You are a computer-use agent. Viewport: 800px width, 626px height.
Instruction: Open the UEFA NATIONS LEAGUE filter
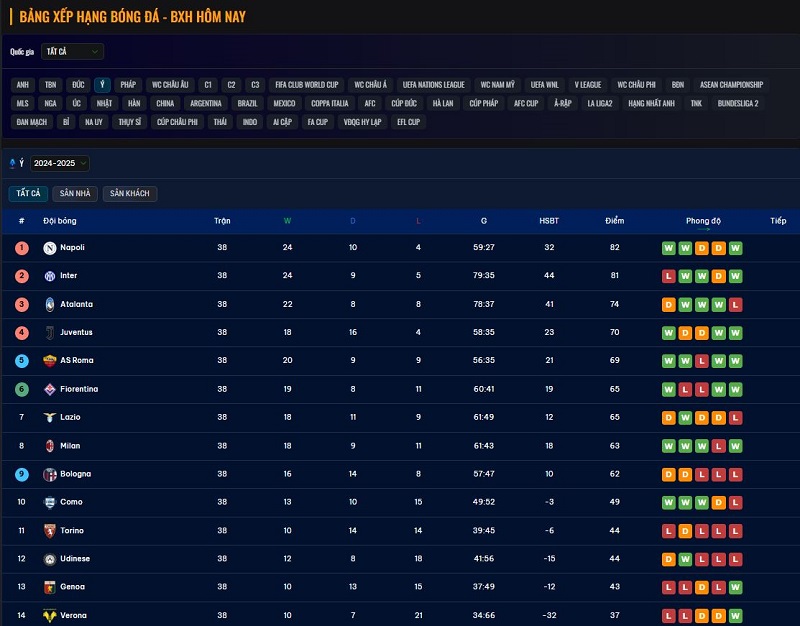tap(434, 85)
